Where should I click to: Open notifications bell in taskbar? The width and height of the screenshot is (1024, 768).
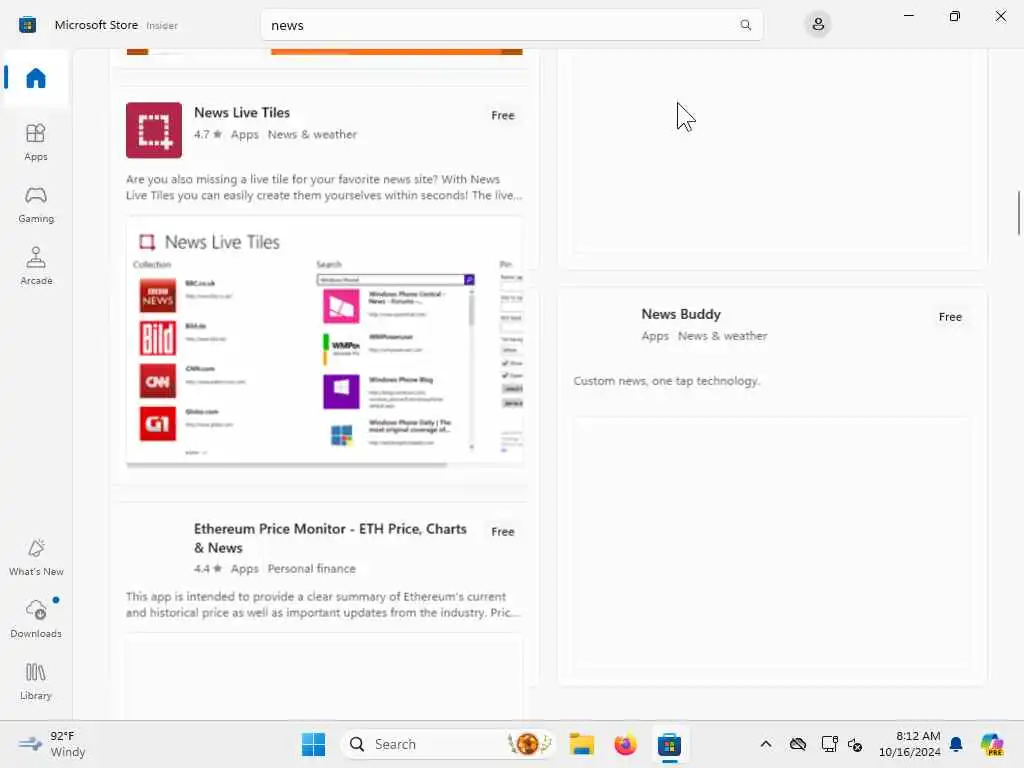coord(955,744)
